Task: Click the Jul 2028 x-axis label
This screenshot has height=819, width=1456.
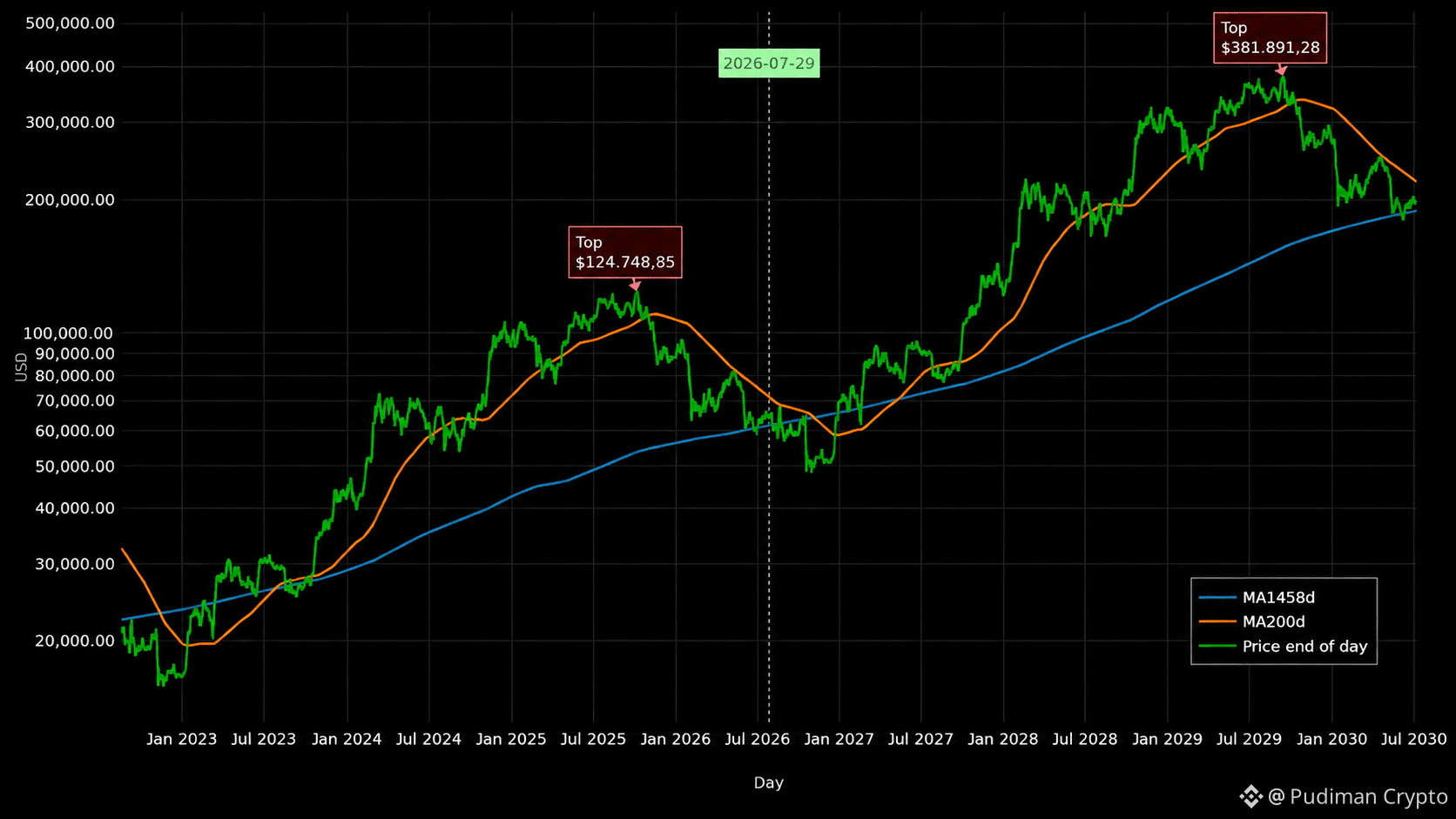Action: pyautogui.click(x=1085, y=739)
